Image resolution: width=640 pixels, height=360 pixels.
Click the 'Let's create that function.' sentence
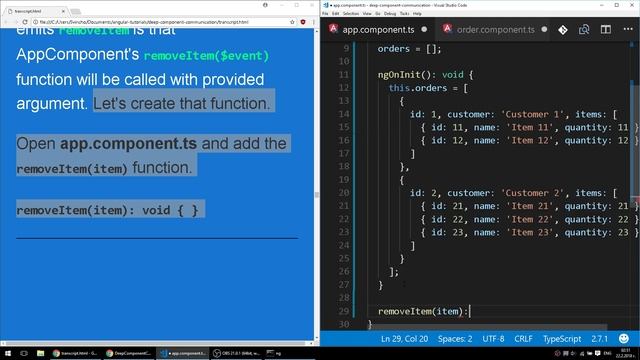tap(182, 103)
